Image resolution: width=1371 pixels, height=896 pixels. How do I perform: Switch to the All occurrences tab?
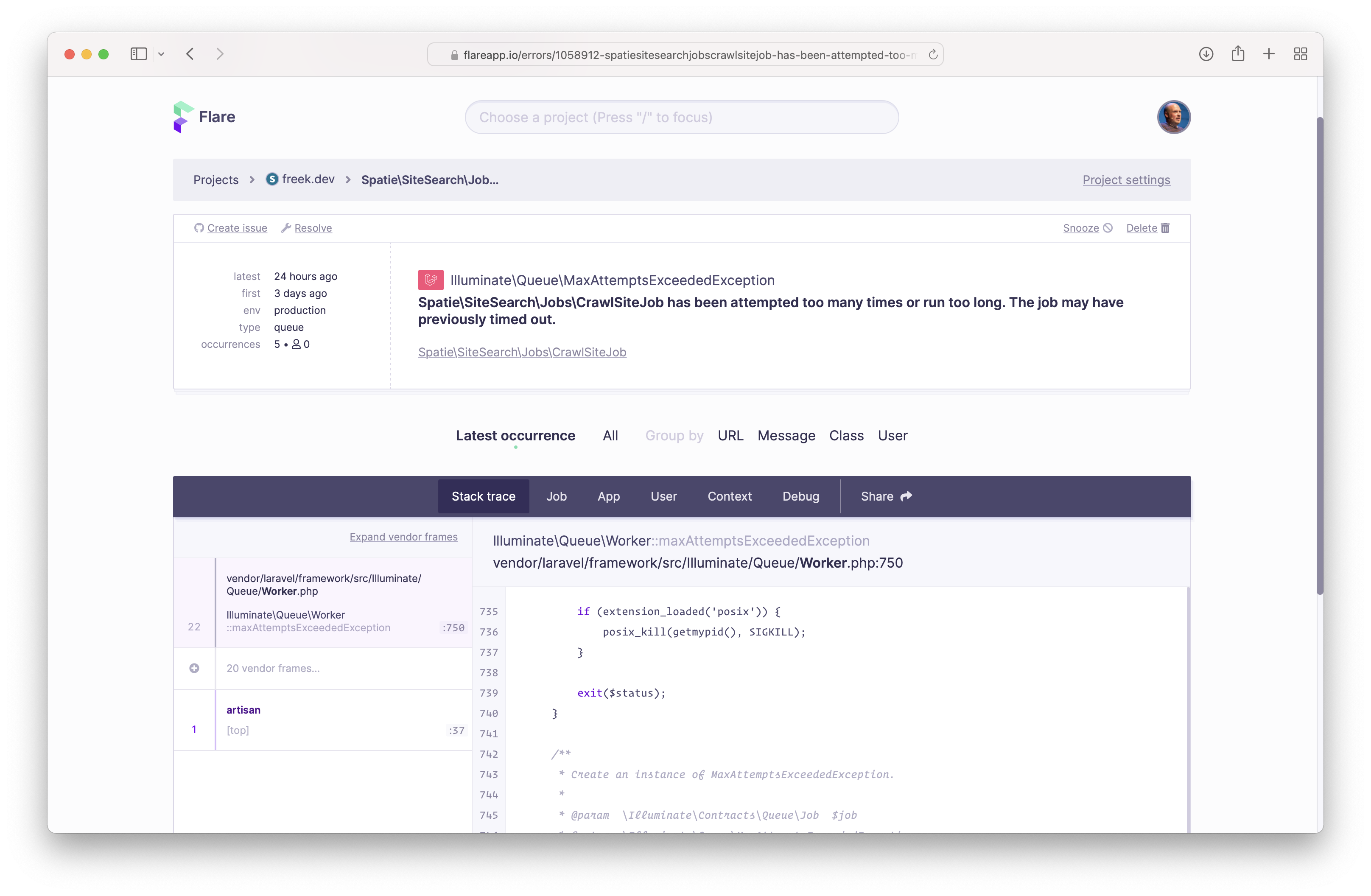pyautogui.click(x=610, y=436)
